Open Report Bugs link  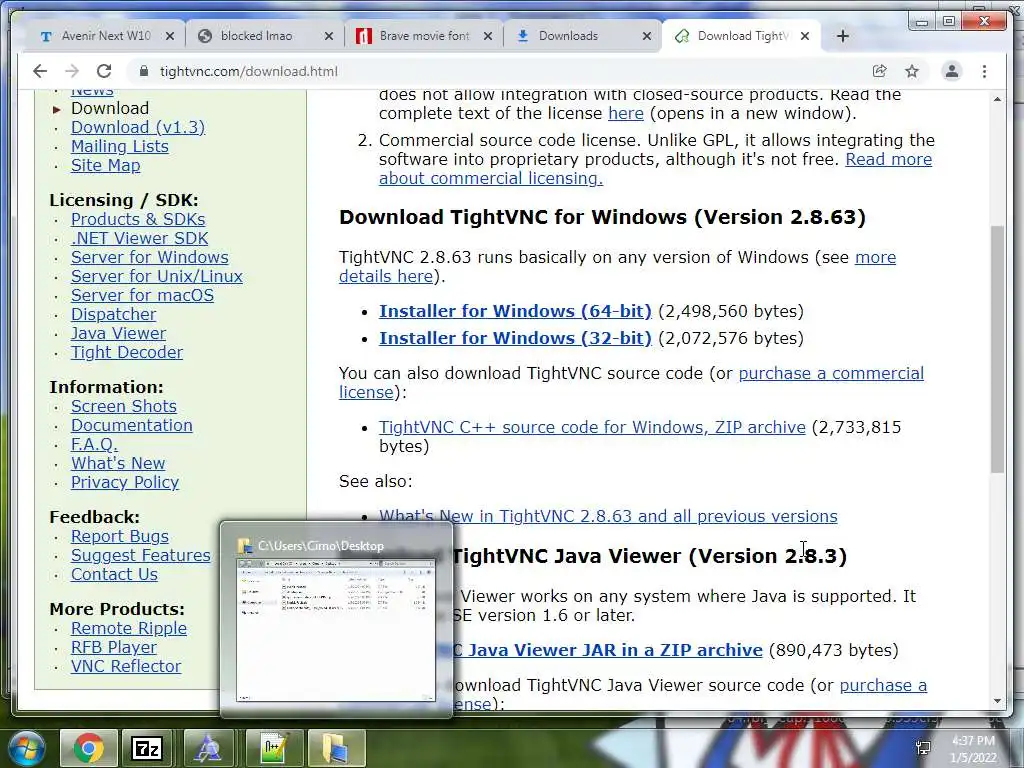[120, 536]
